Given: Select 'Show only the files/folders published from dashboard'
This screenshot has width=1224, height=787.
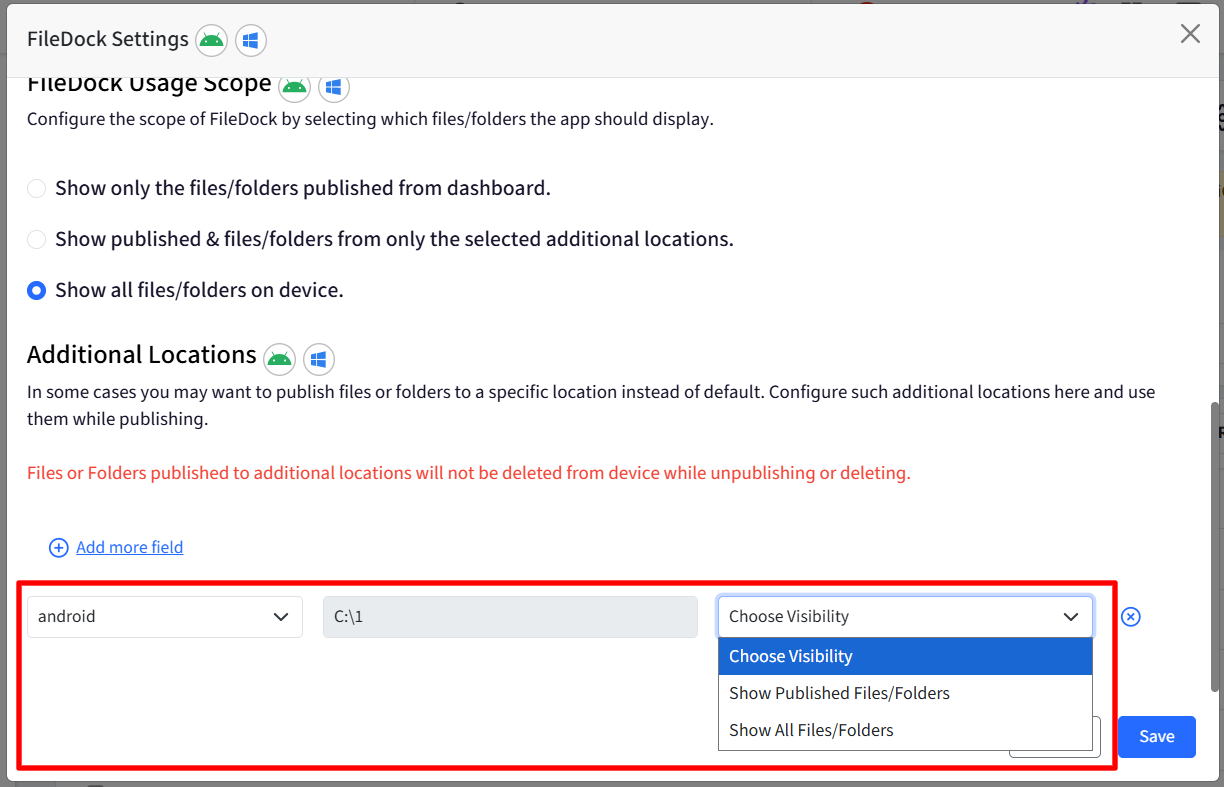Looking at the screenshot, I should click(36, 188).
